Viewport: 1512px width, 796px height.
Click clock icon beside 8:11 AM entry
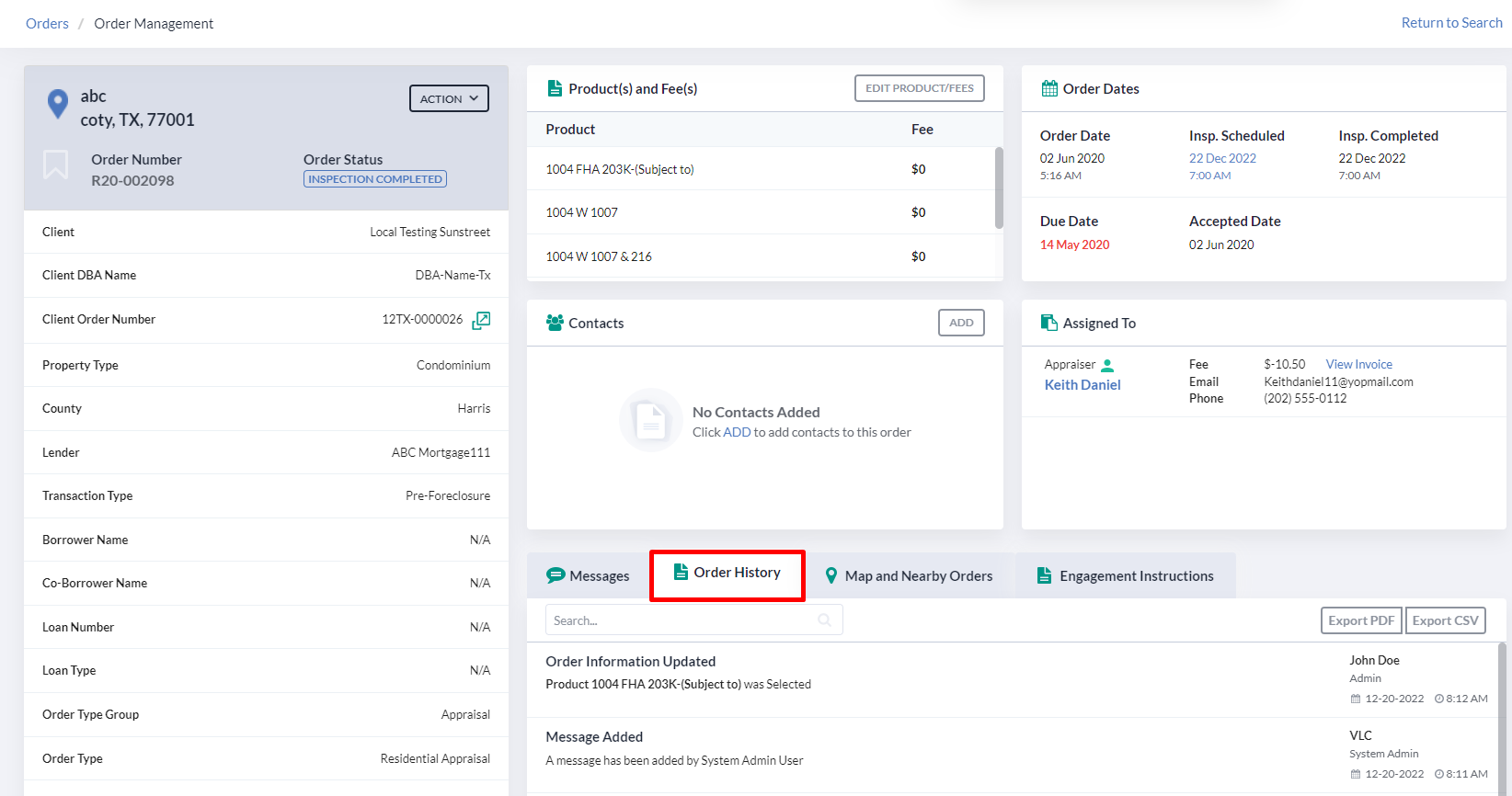click(1439, 774)
